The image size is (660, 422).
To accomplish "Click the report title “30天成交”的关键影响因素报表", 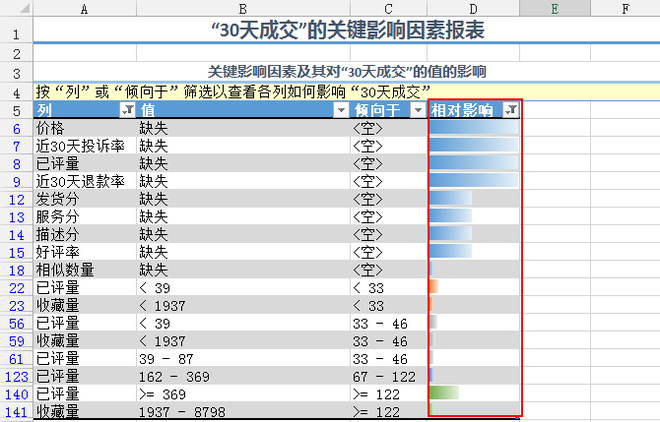I will [x=348, y=30].
